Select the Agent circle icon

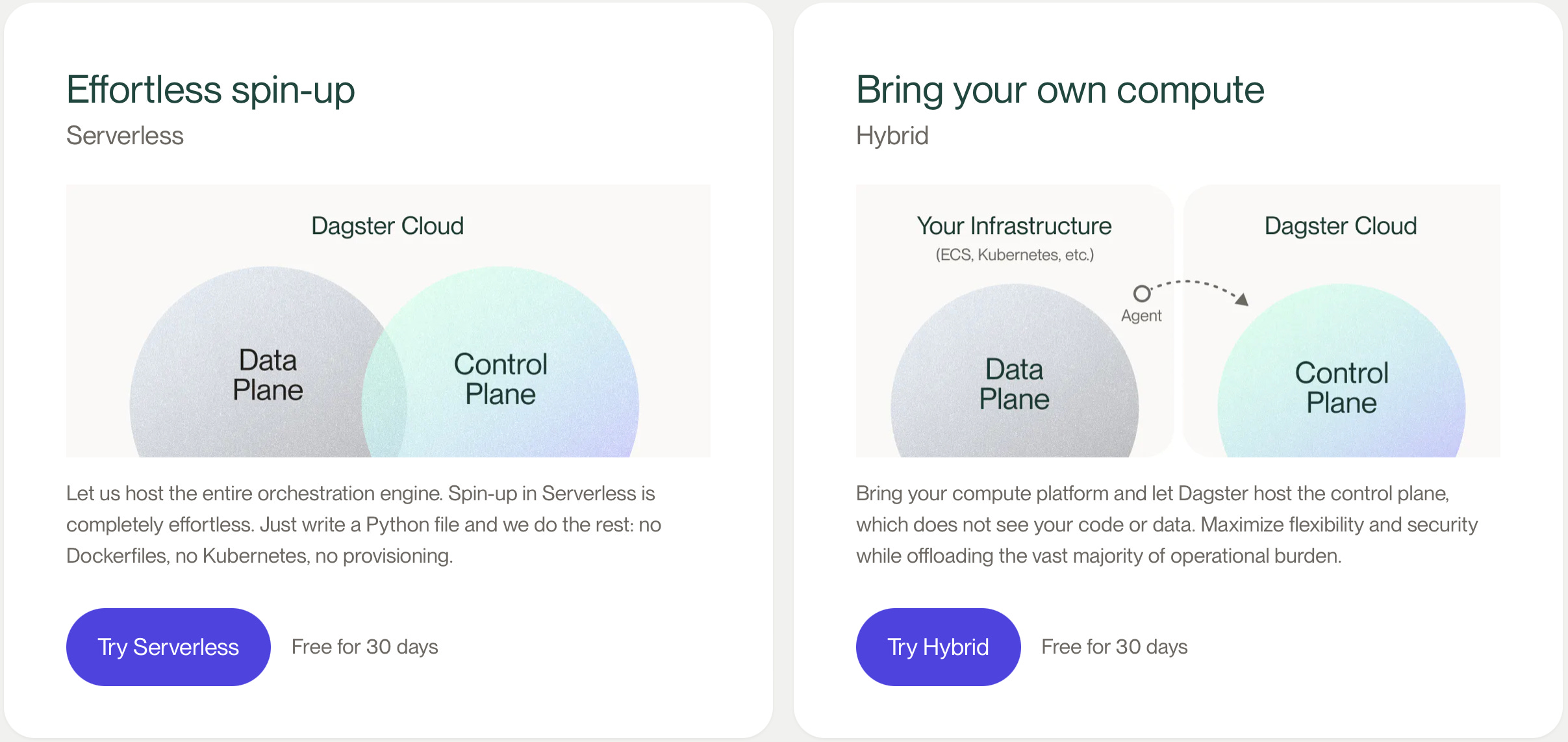(1141, 294)
